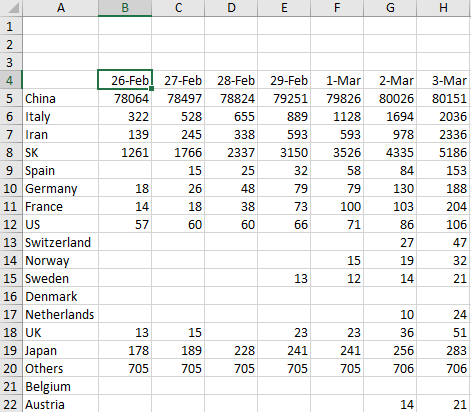Click Austria value 14
Screen dimensions: 471x412
click(390, 404)
